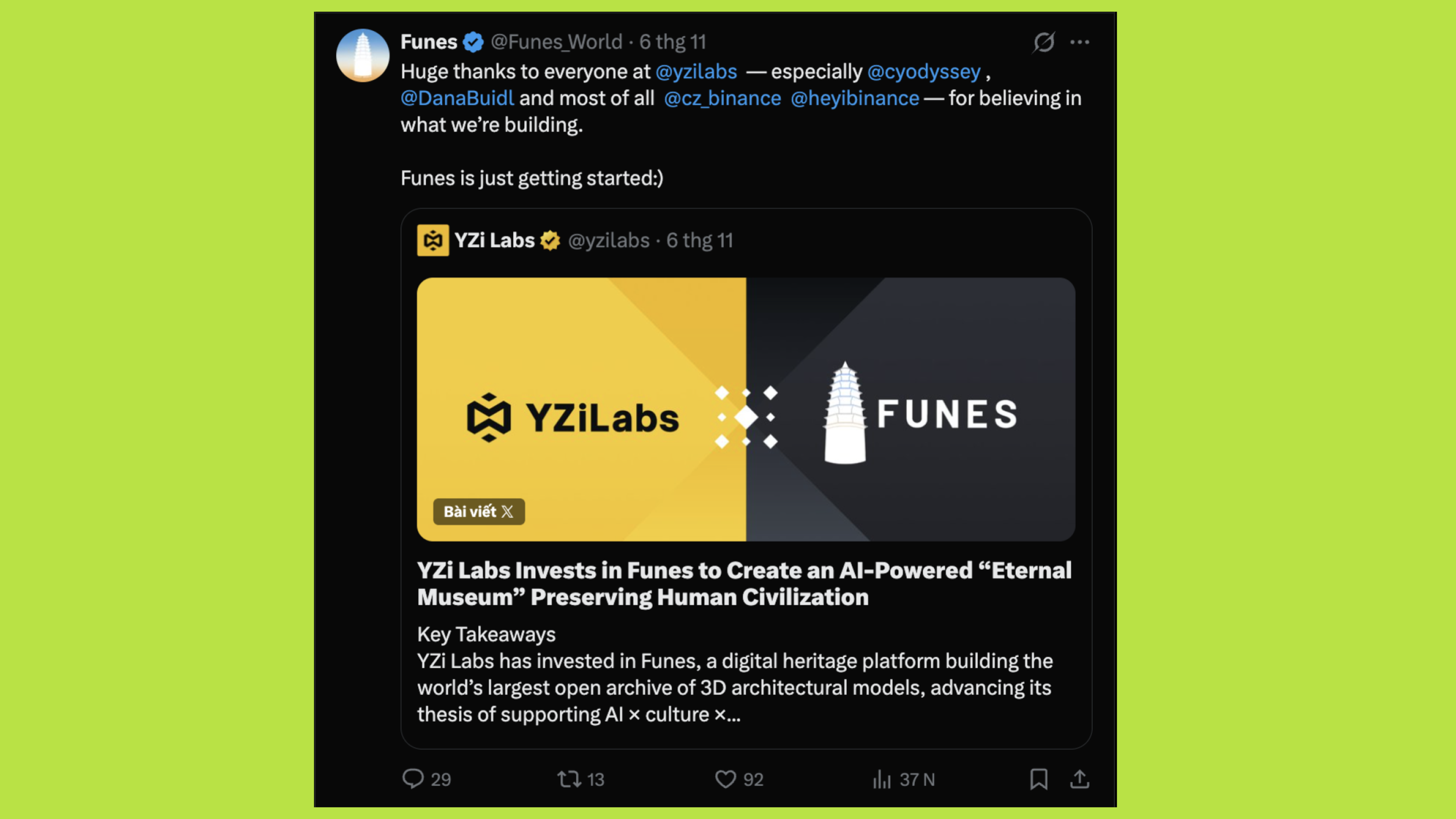
Task: Open the three-dot more options menu
Action: coord(1079,42)
